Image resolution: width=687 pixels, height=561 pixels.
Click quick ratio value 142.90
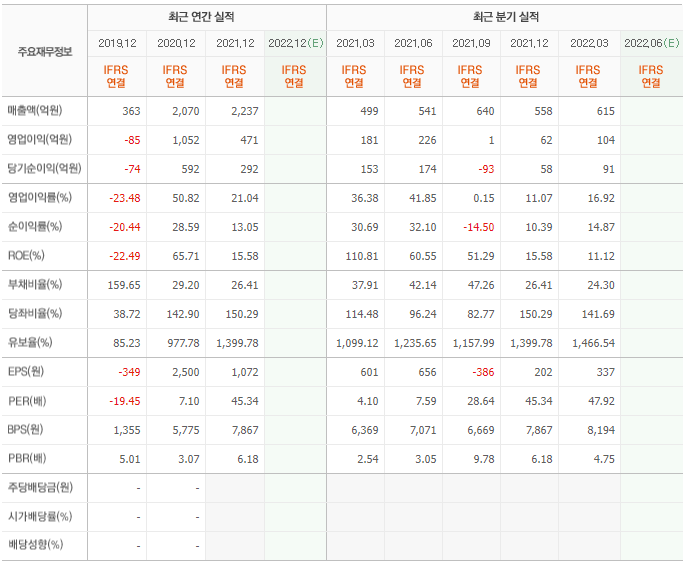pos(183,314)
